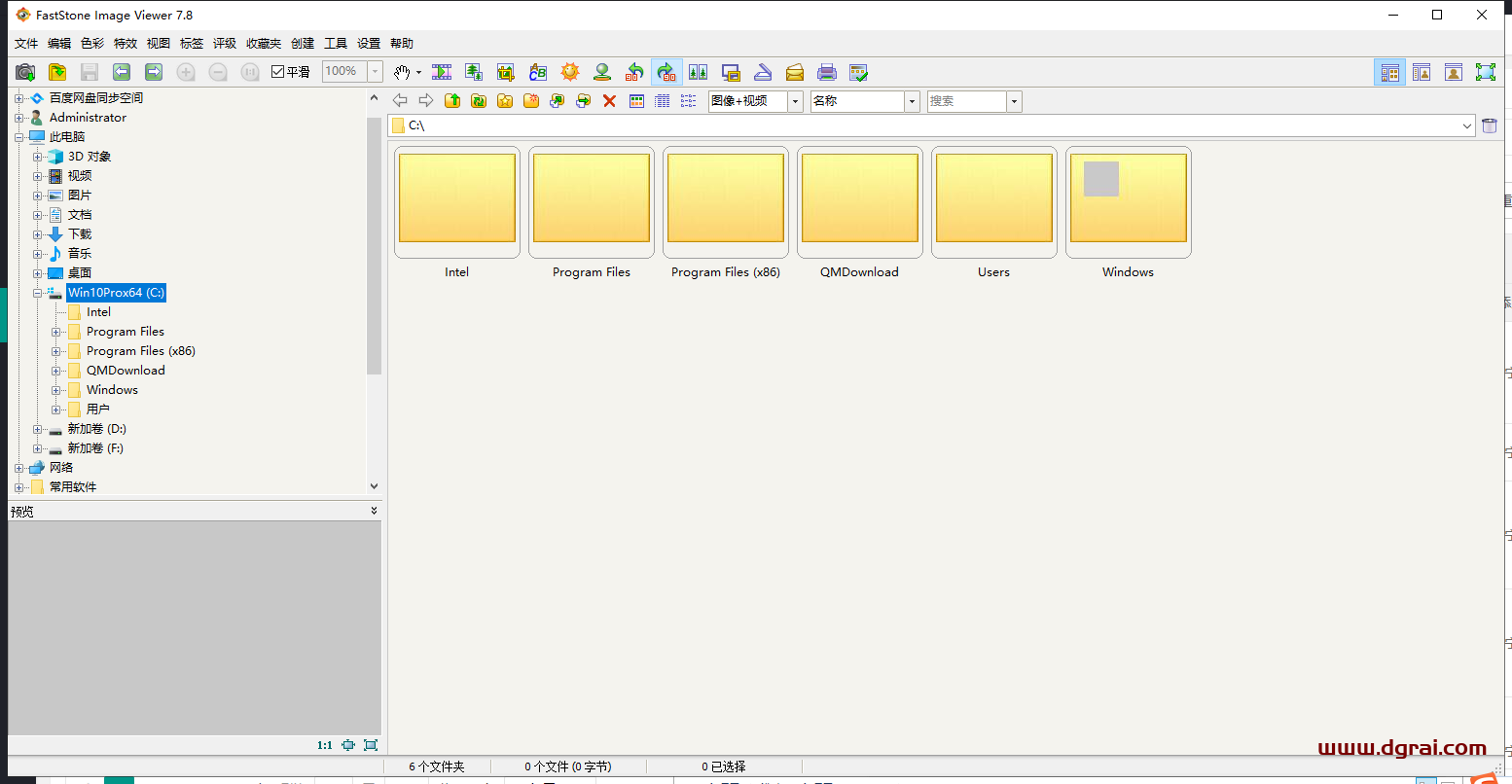Create new folder icon
Image resolution: width=1512 pixels, height=784 pixels.
point(531,101)
